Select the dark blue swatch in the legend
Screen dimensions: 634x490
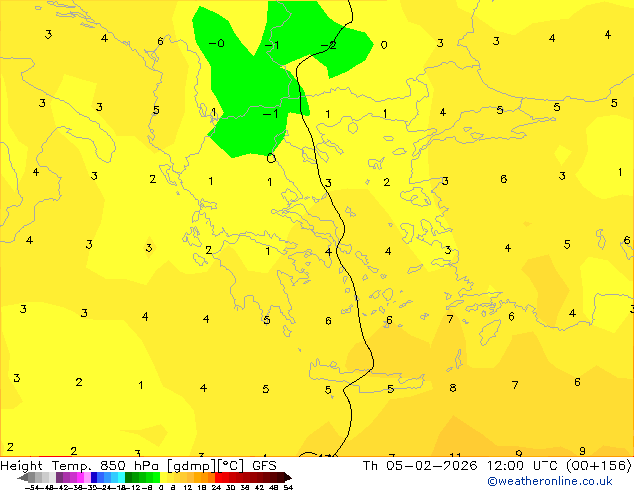coord(94,477)
